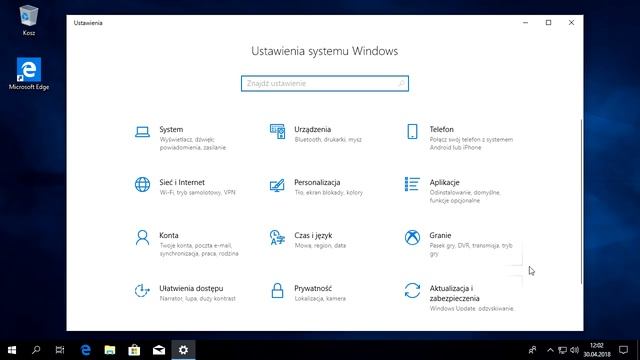Open File Explorer from the taskbar
This screenshot has height=360, width=640.
point(110,350)
